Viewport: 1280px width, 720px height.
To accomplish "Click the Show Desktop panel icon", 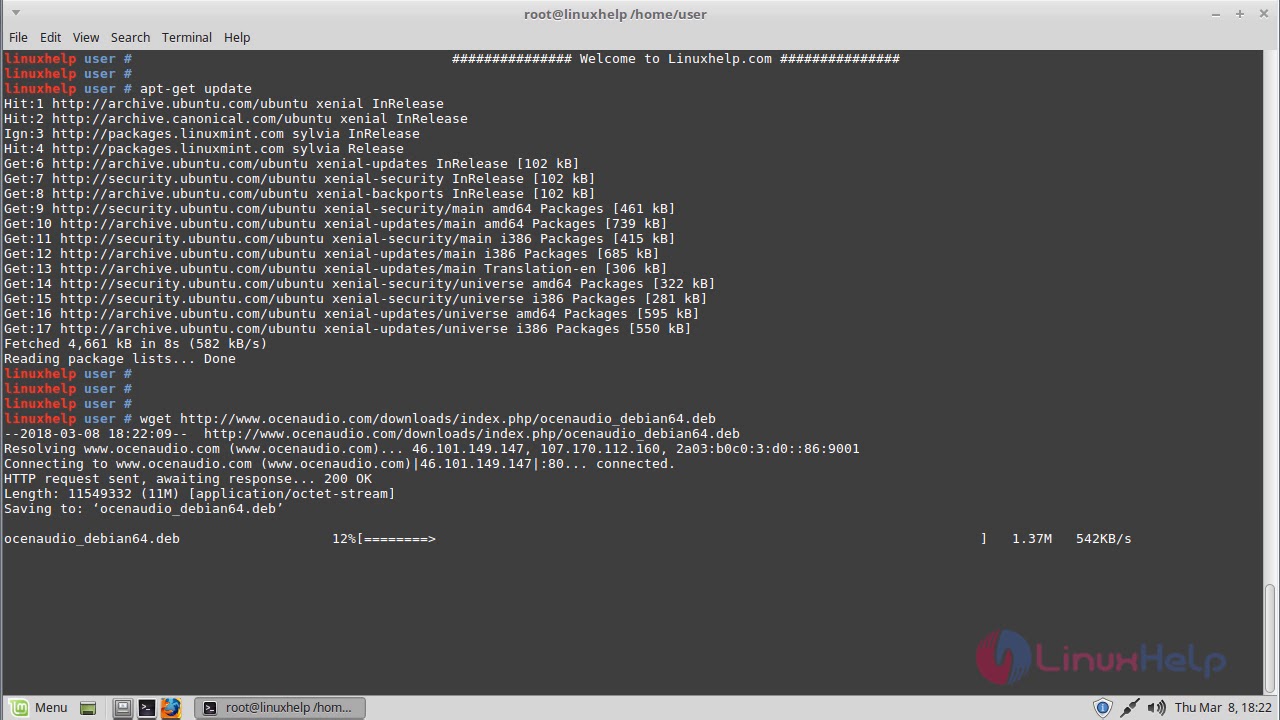I will (88, 708).
